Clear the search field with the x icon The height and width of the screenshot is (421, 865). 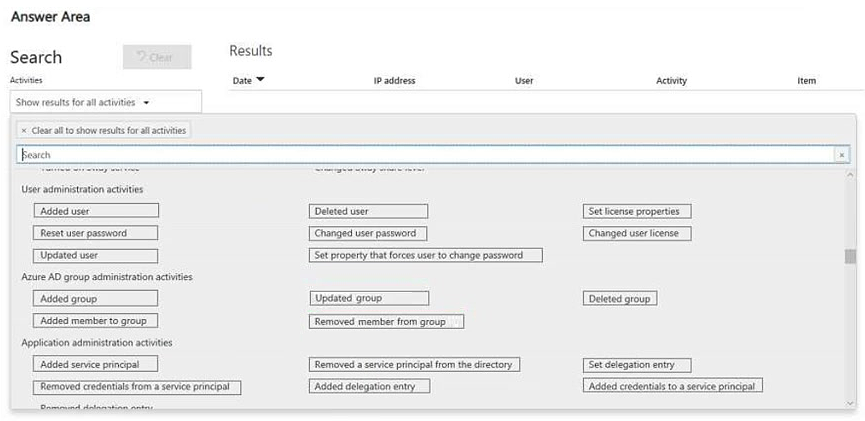(842, 155)
